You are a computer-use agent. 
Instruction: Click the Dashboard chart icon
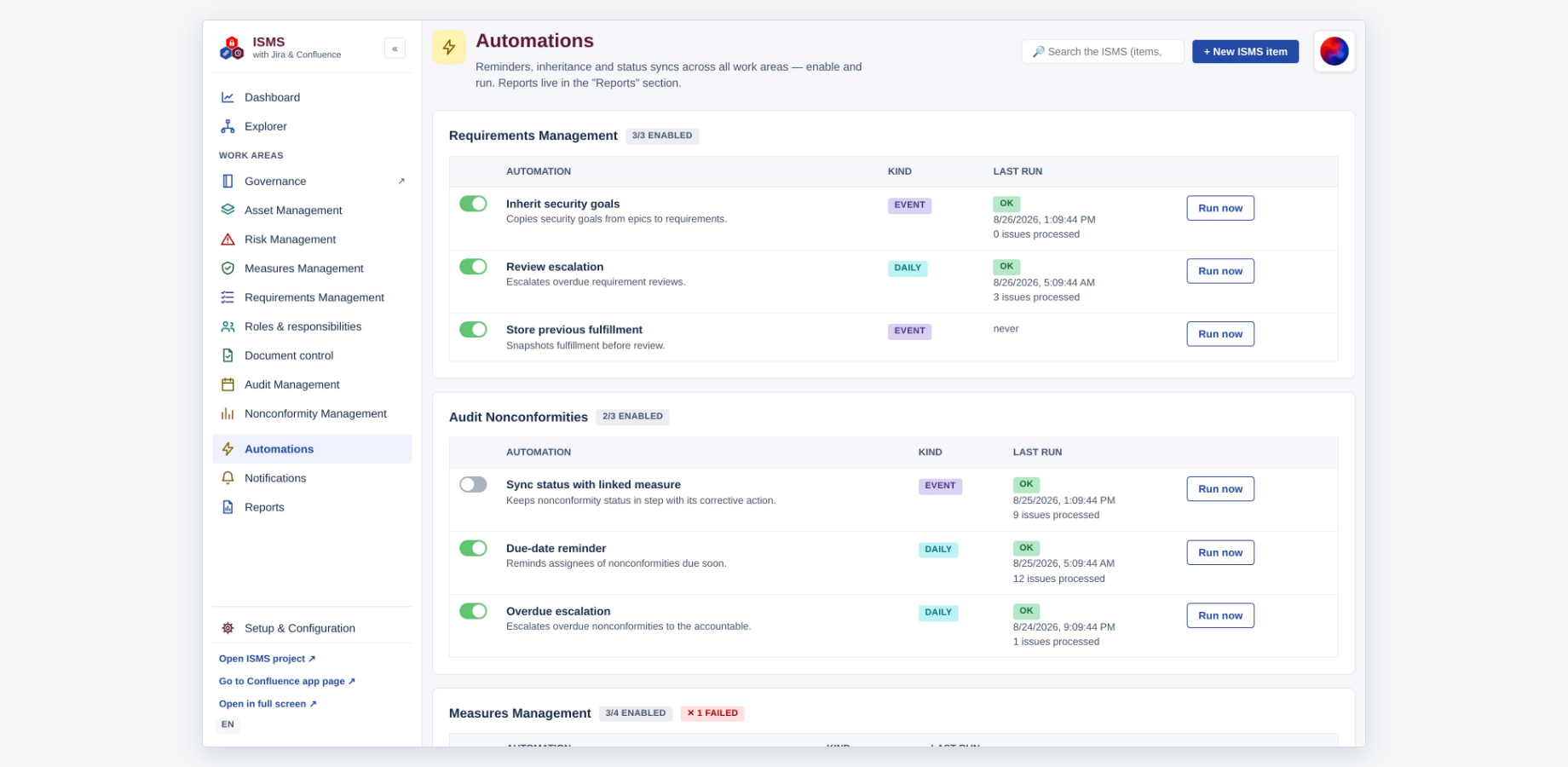click(x=228, y=97)
